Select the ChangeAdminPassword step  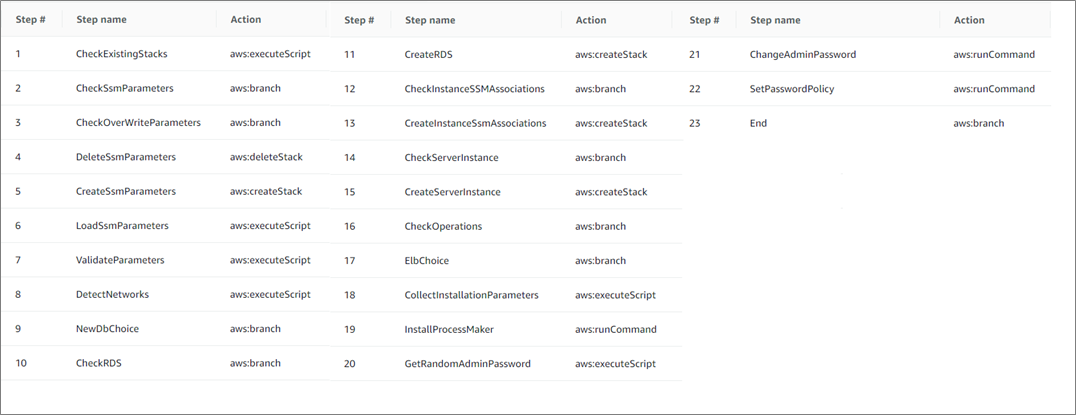[803, 54]
